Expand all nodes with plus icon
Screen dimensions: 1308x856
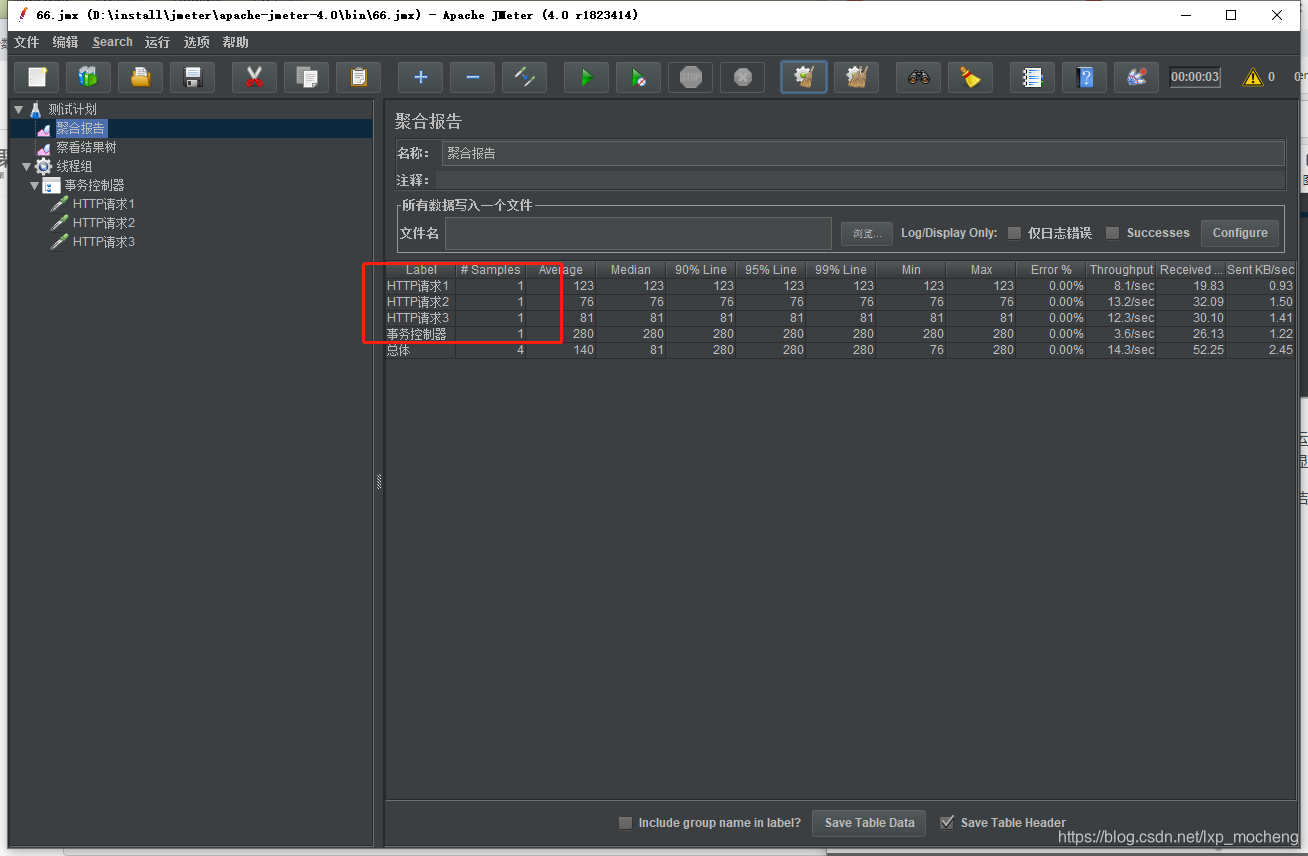[421, 77]
